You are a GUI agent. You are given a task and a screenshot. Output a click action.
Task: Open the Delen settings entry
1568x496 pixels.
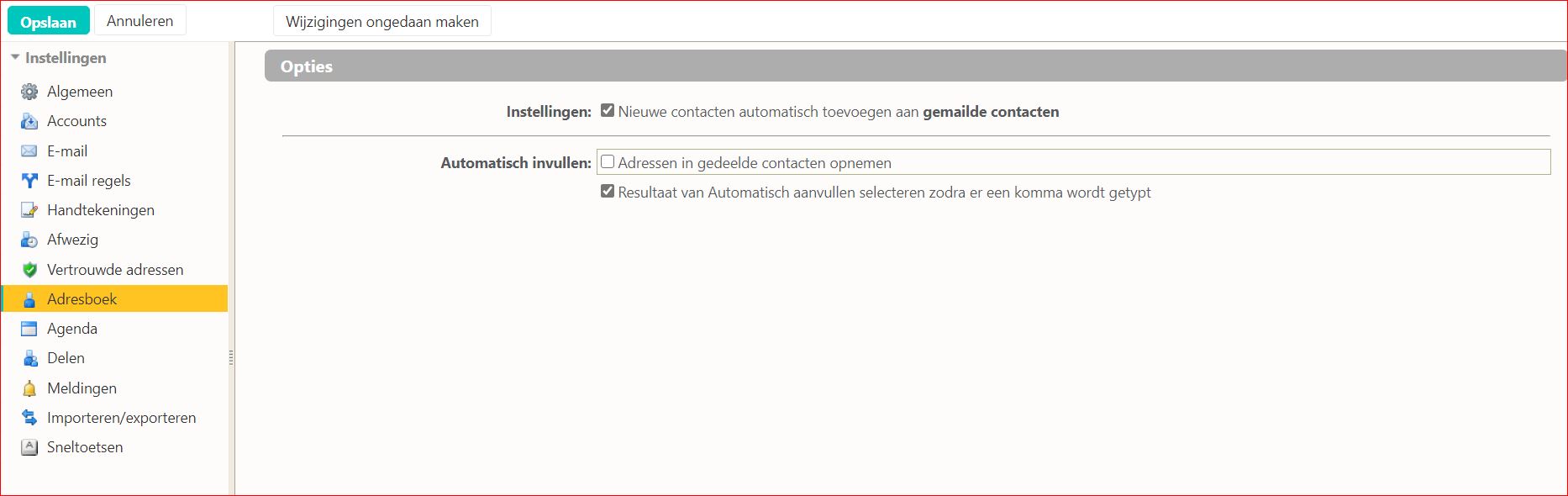tap(66, 357)
